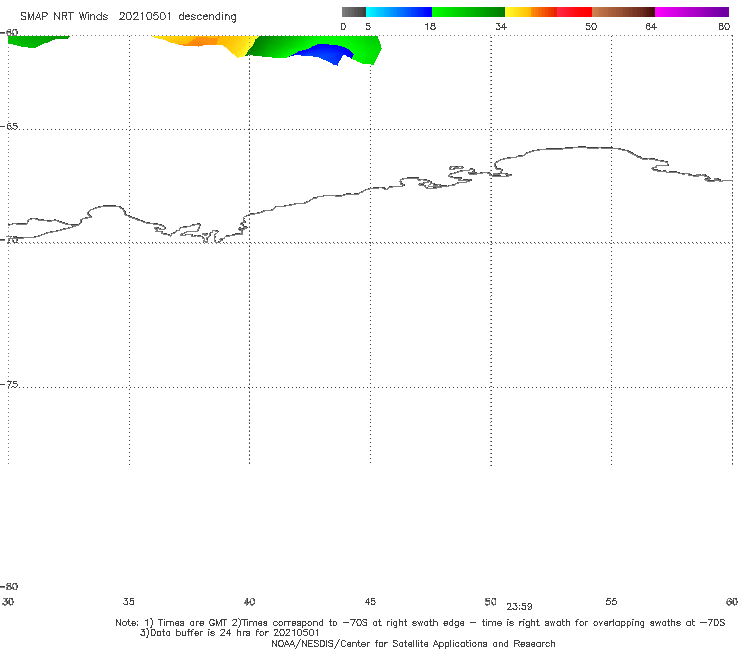Click the orange-yellow wind patch on the map
The width and height of the screenshot is (740, 650).
(x=208, y=43)
